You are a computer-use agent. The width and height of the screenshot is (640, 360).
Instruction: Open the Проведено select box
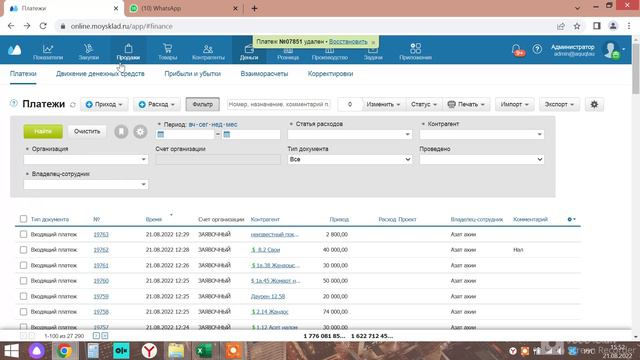click(x=482, y=160)
